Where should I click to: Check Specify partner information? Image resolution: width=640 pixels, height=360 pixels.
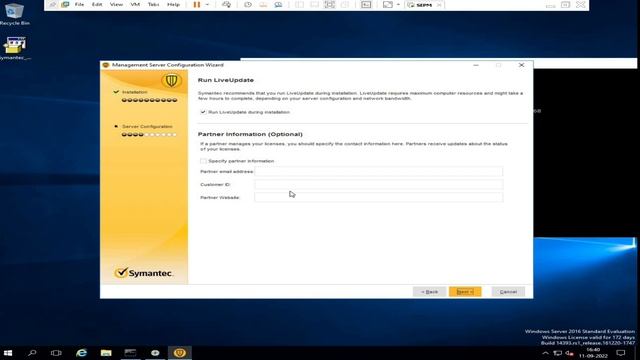pyautogui.click(x=203, y=161)
